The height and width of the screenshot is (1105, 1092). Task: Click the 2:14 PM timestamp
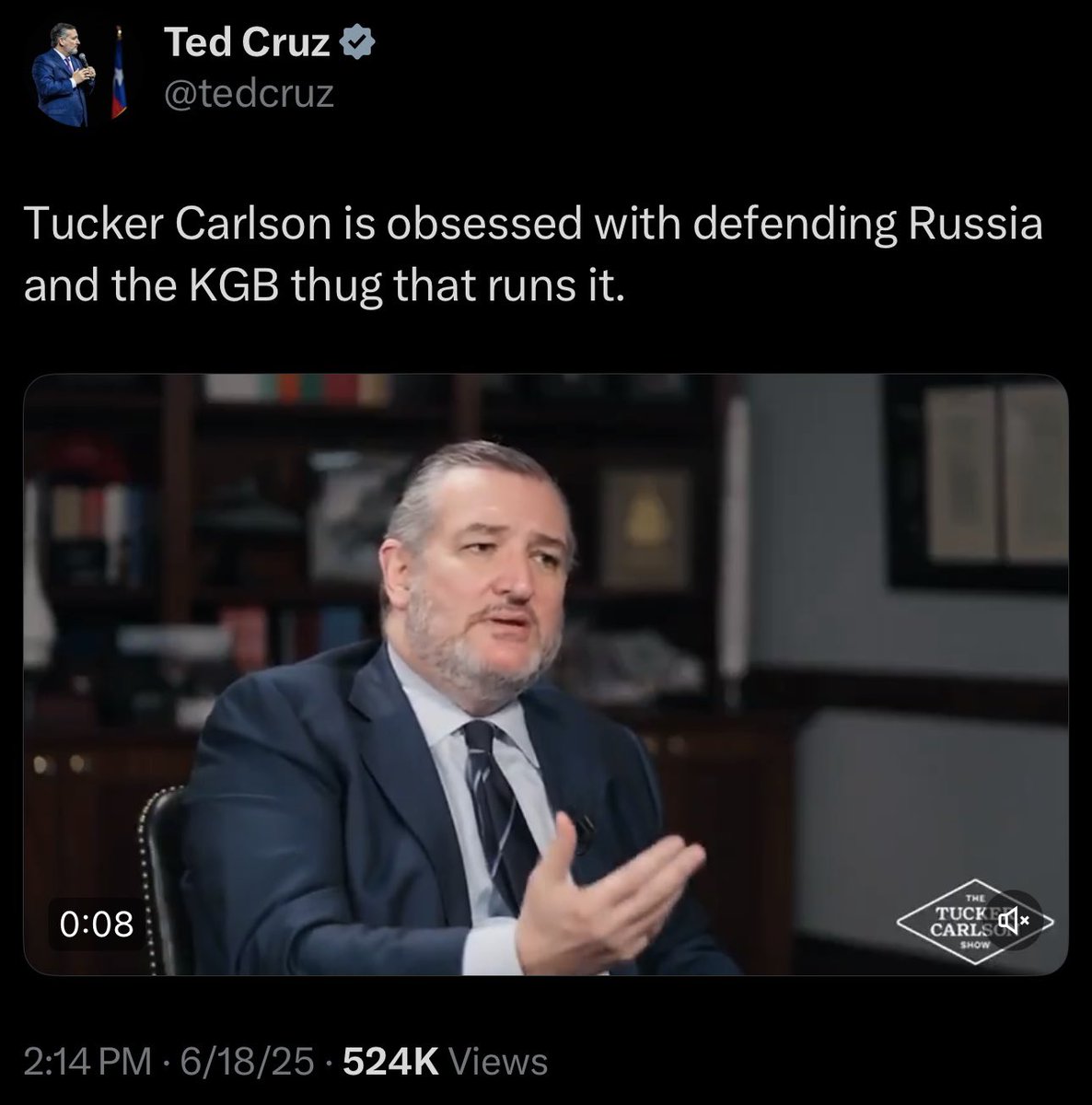tap(87, 1062)
